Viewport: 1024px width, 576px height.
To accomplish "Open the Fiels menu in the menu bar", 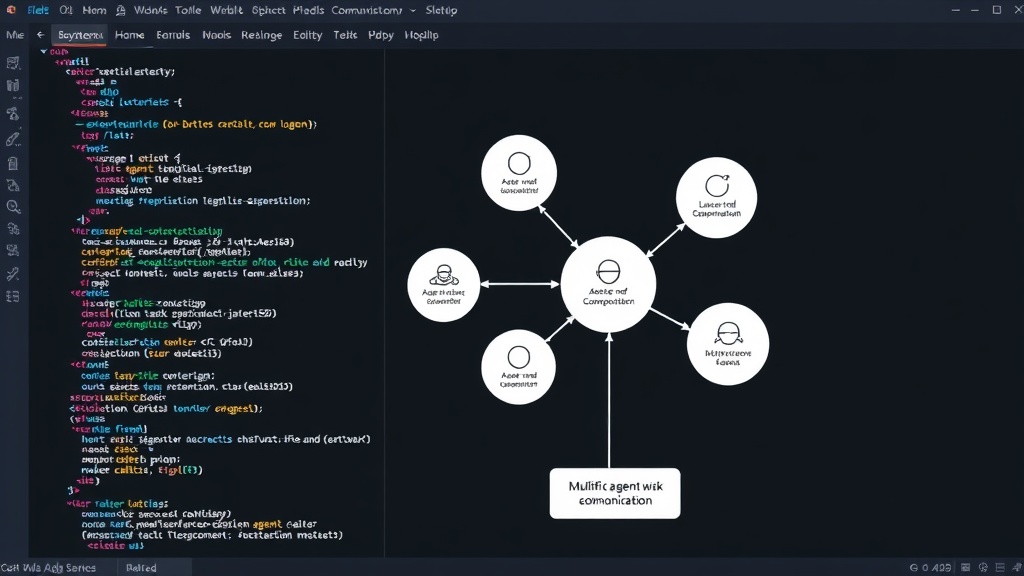I will pos(38,10).
